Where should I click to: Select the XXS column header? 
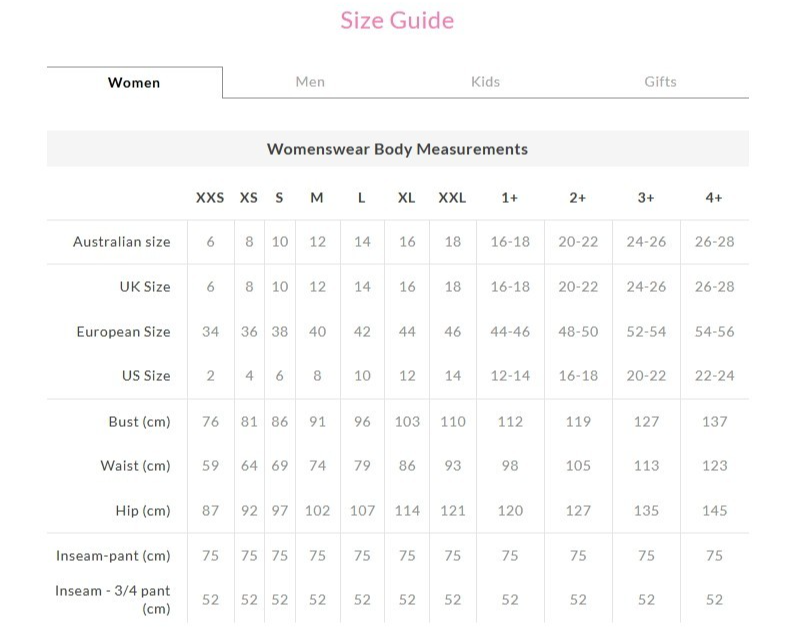pos(210,198)
